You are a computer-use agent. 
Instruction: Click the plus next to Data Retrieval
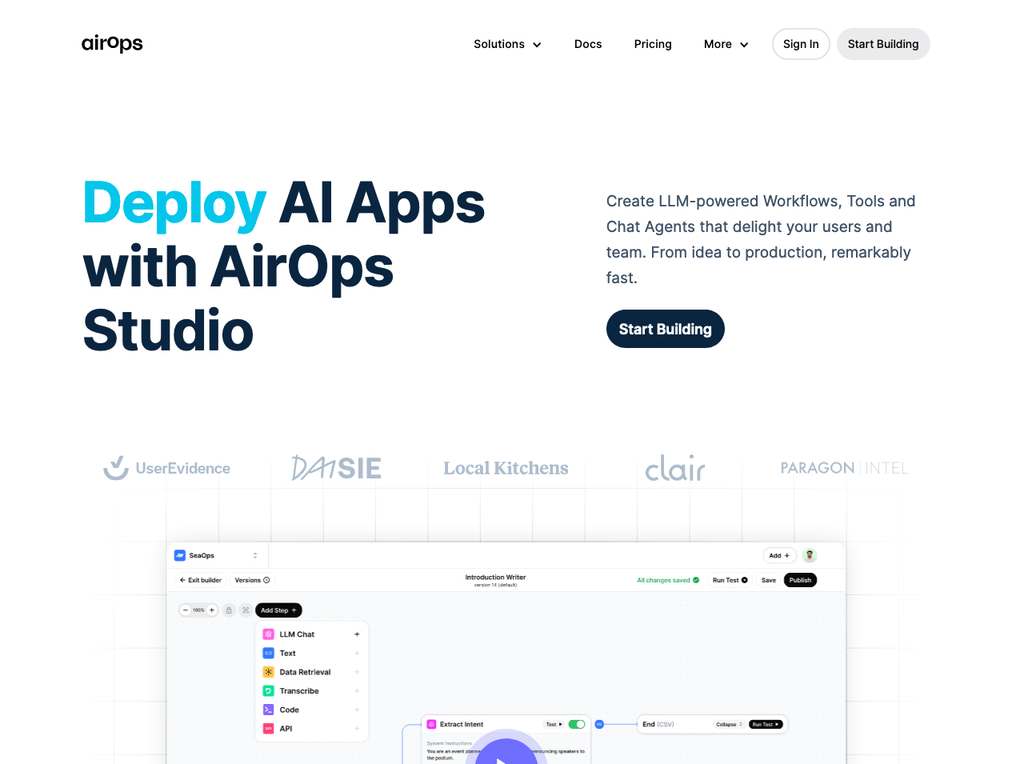click(x=357, y=672)
